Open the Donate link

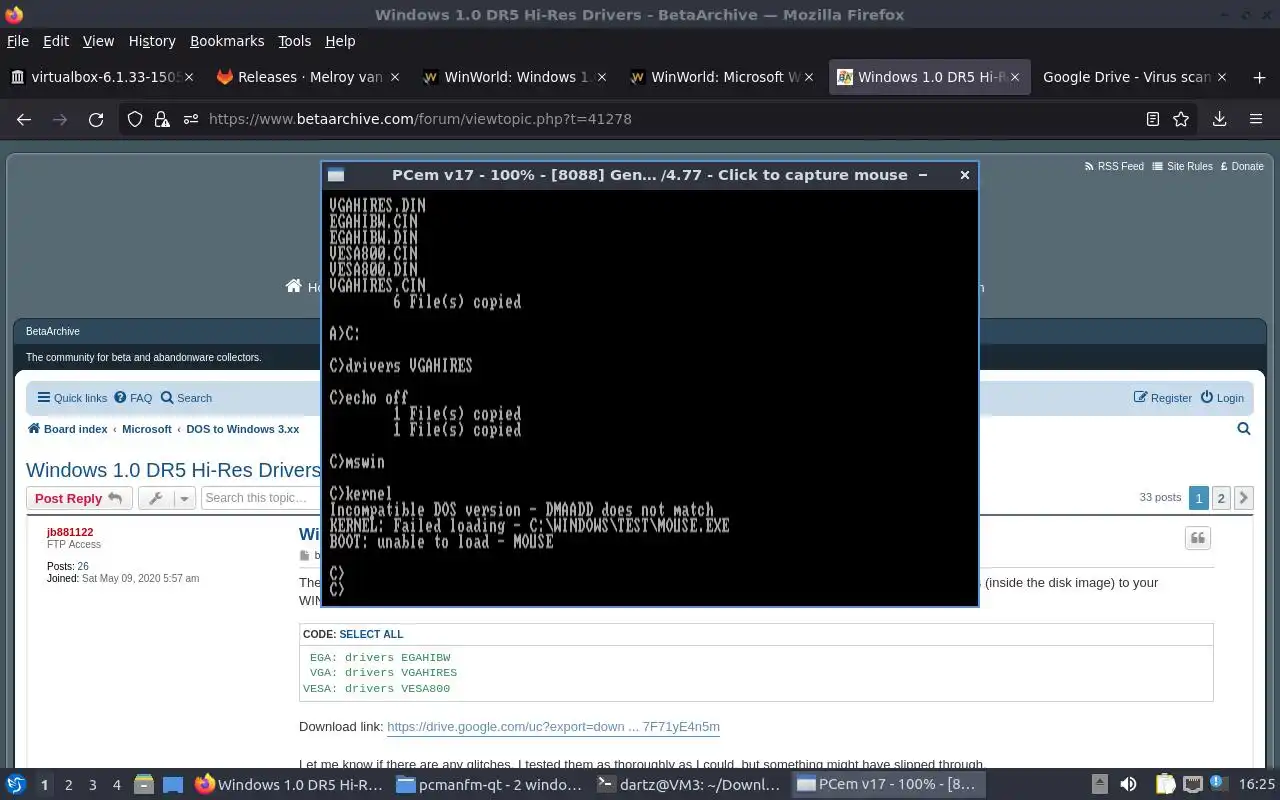(x=1242, y=166)
